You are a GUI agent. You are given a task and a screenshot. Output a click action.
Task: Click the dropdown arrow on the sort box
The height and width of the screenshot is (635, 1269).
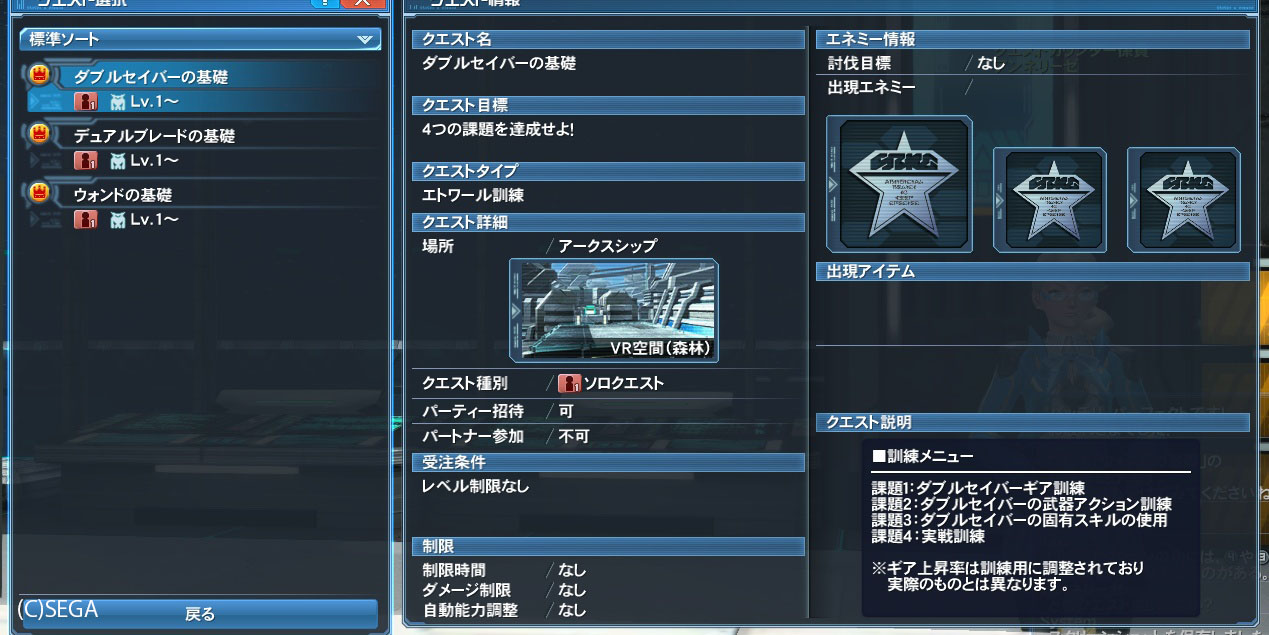(364, 40)
